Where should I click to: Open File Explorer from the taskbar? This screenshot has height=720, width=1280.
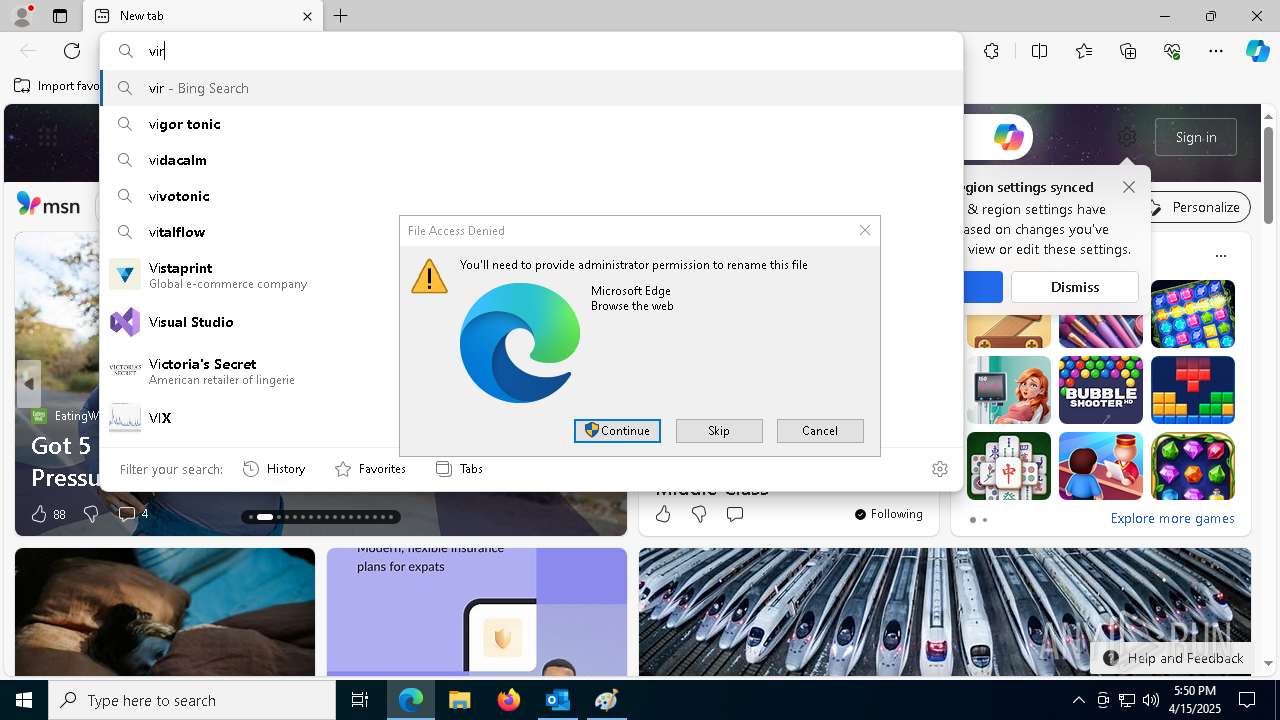[459, 700]
